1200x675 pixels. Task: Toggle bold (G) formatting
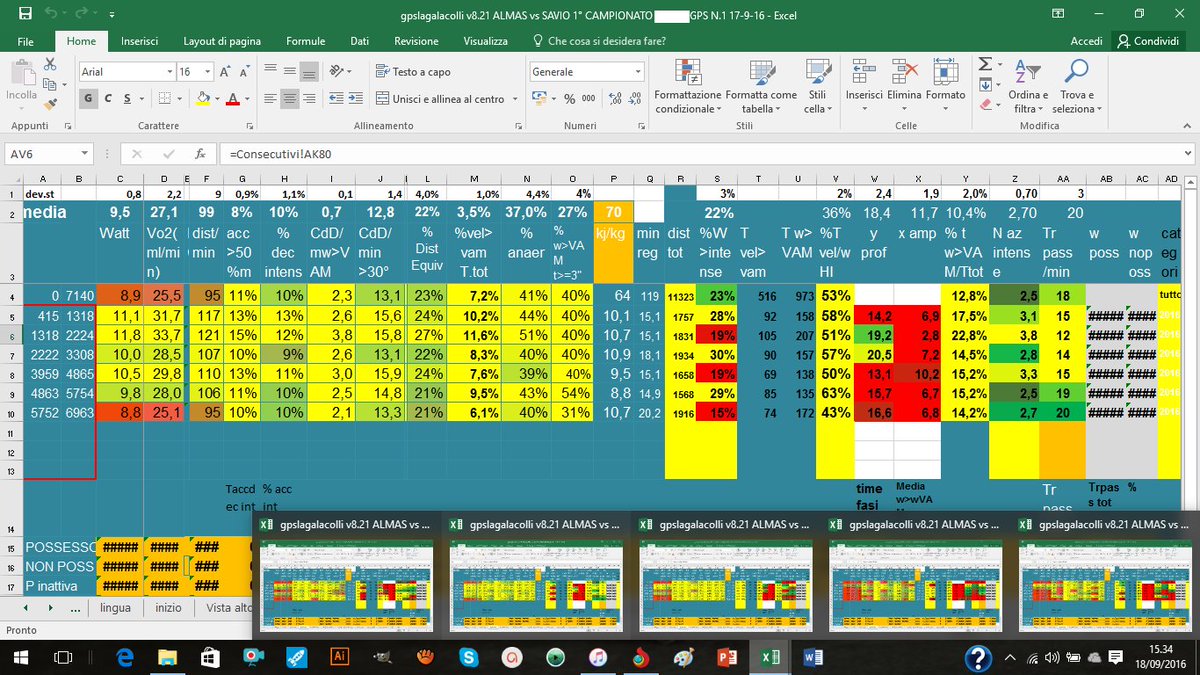coord(89,99)
